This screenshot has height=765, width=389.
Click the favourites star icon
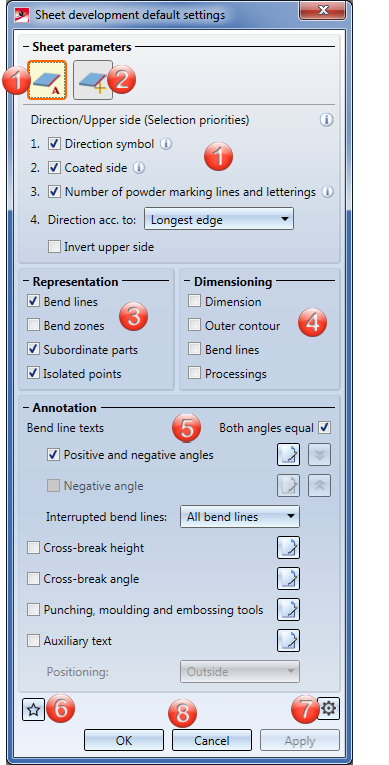point(33,709)
